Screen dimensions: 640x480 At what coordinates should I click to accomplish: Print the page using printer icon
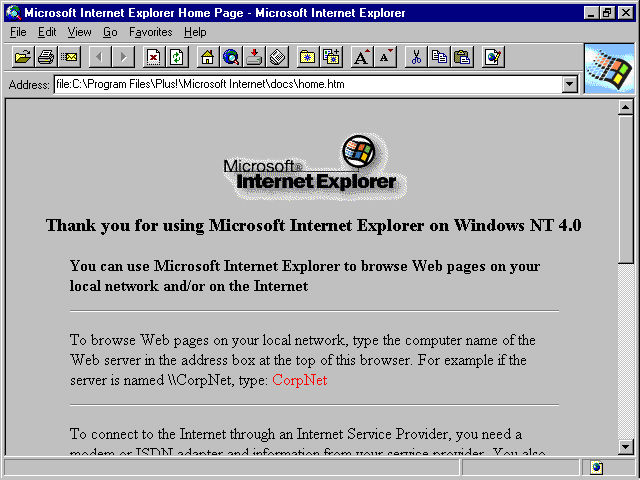[x=46, y=57]
